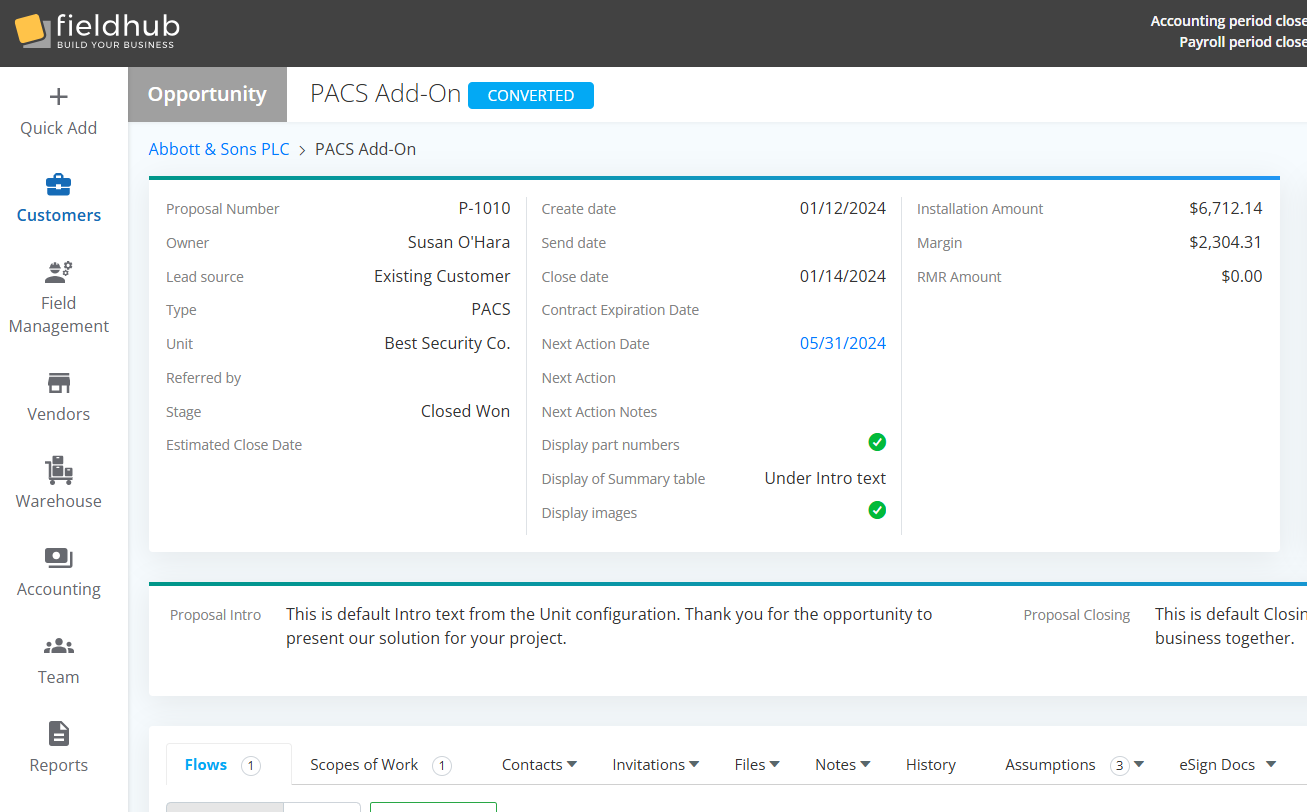
Task: Toggle the Display images checkmark
Action: (877, 511)
